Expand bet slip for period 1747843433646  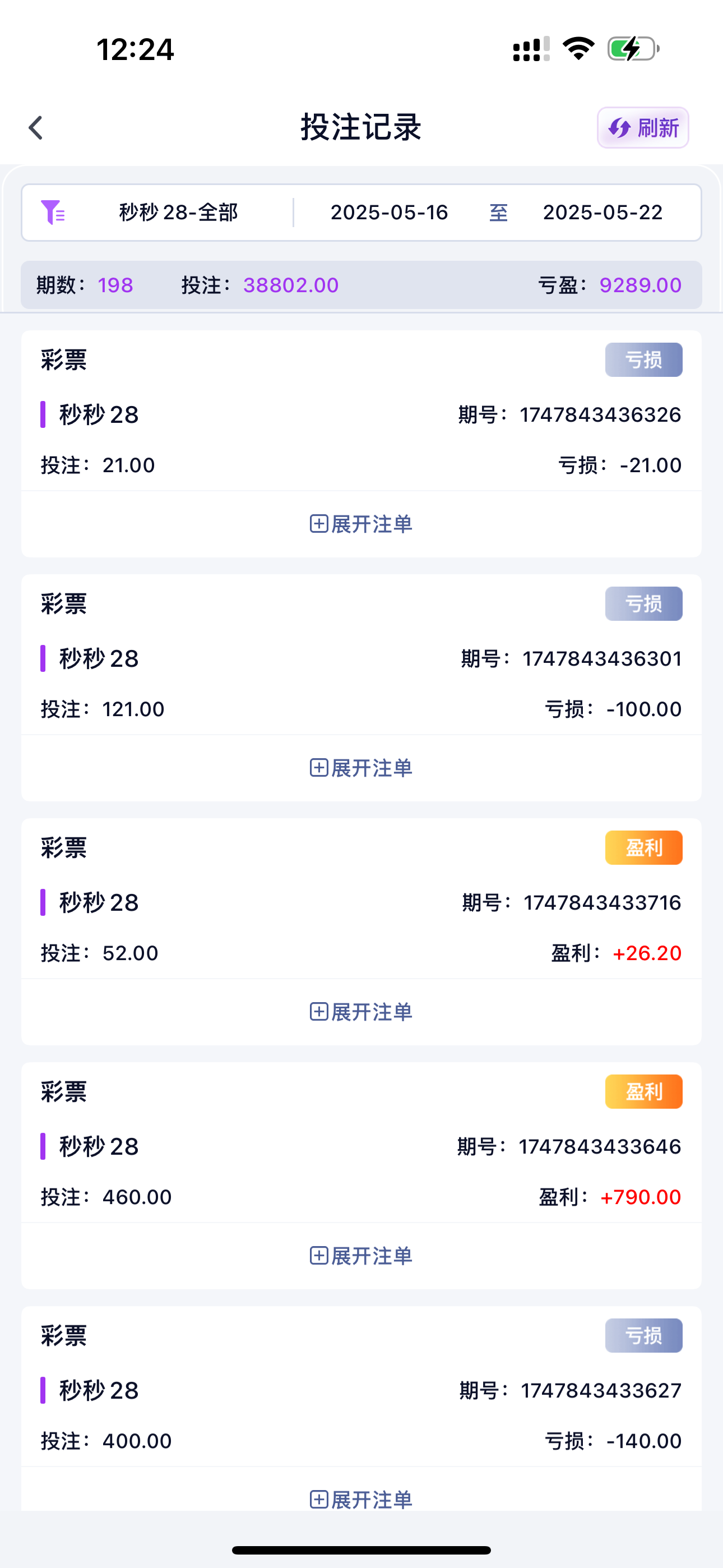(361, 1256)
